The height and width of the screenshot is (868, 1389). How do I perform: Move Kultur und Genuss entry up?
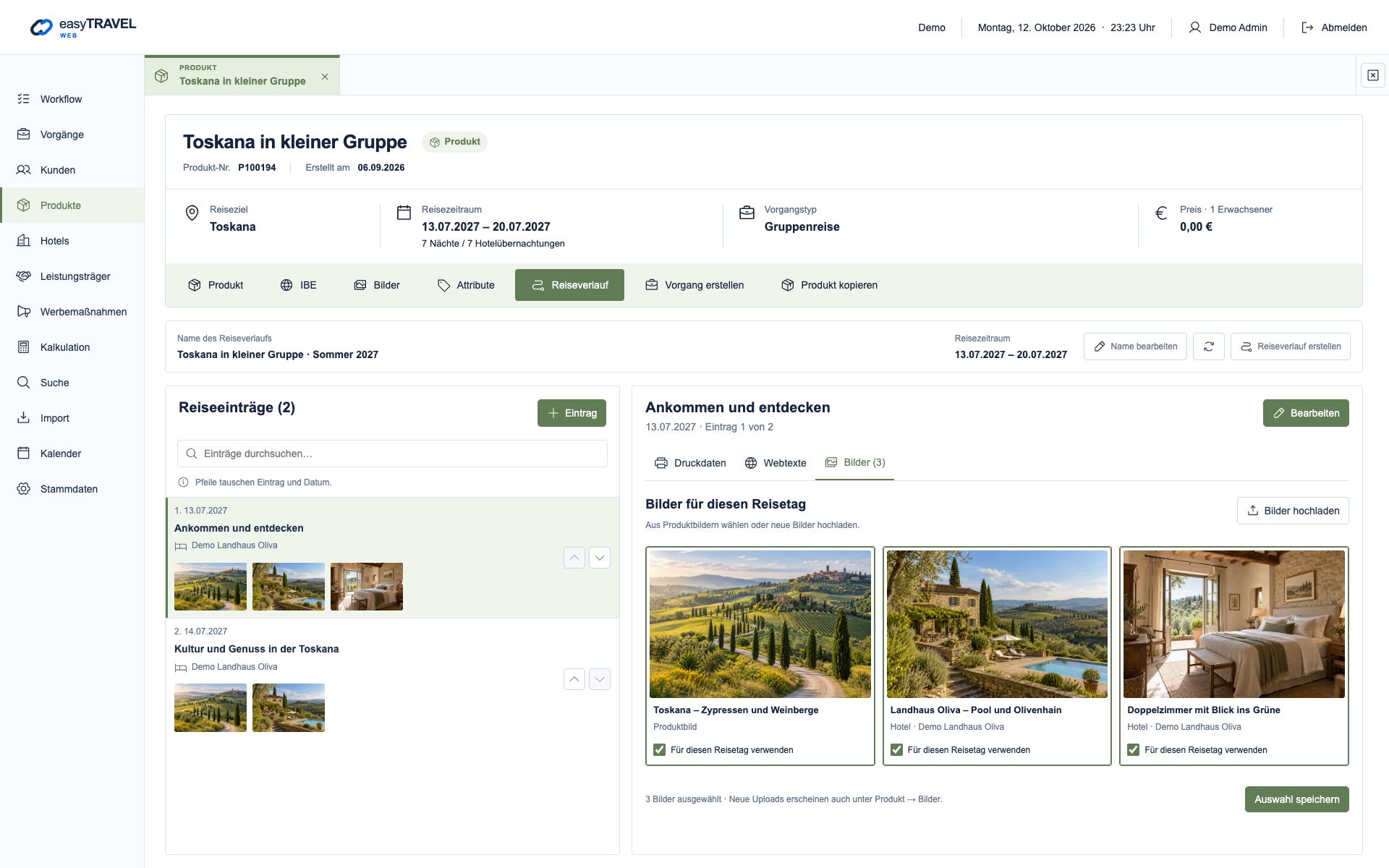pyautogui.click(x=574, y=679)
